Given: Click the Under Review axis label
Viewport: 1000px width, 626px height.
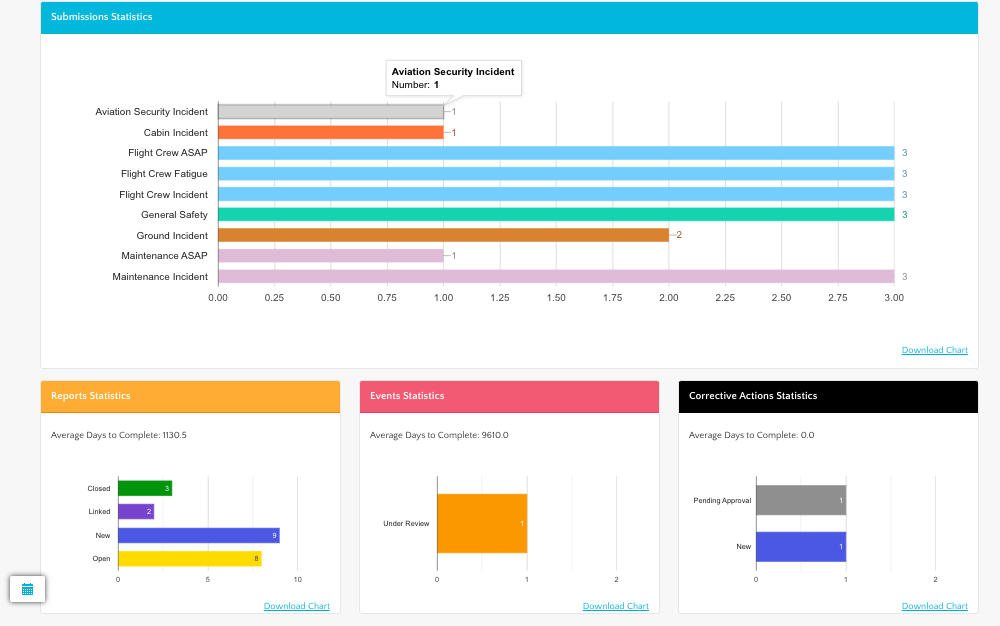Looking at the screenshot, I should point(406,523).
